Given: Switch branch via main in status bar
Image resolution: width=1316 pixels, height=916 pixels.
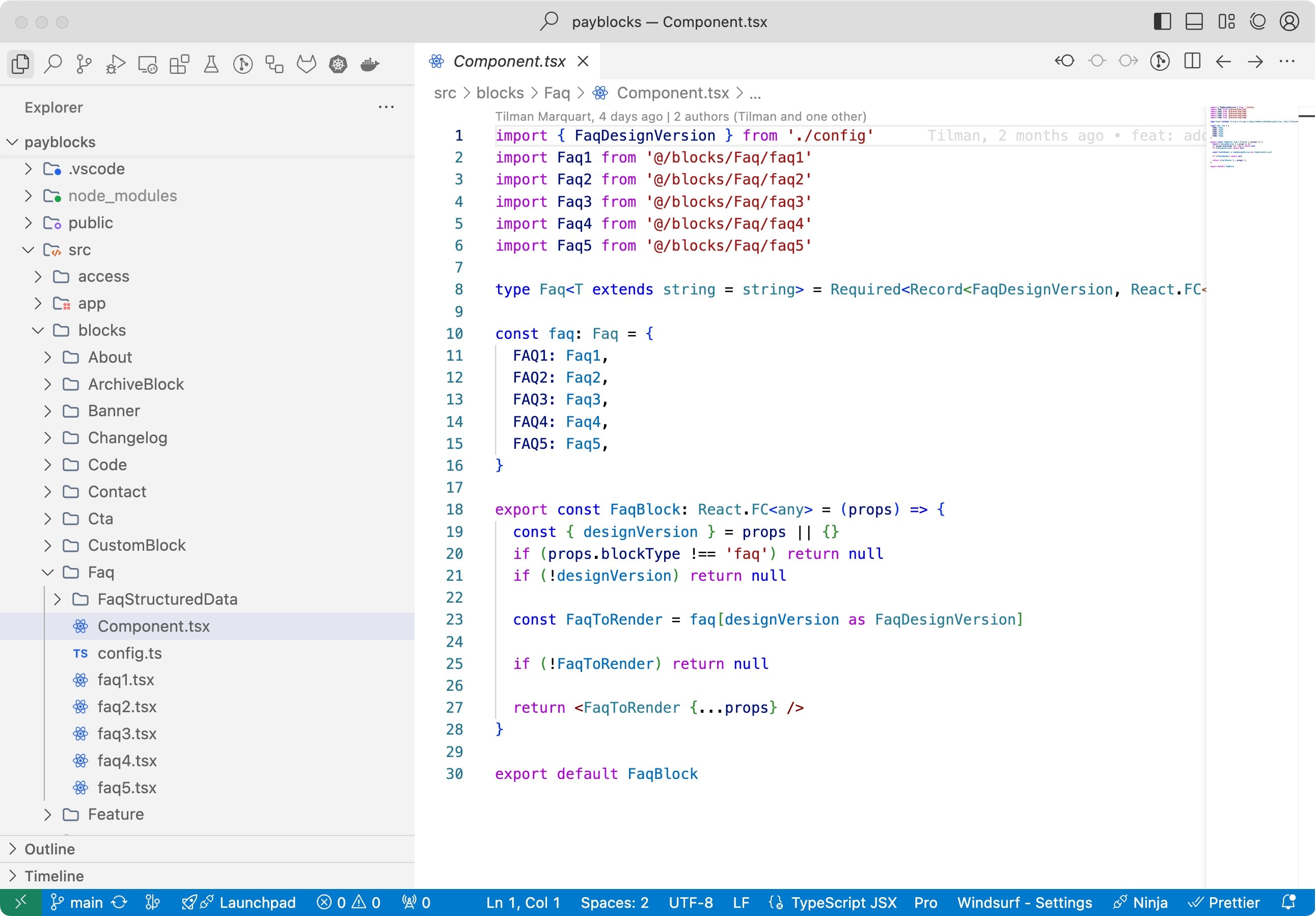Looking at the screenshot, I should coord(77,902).
